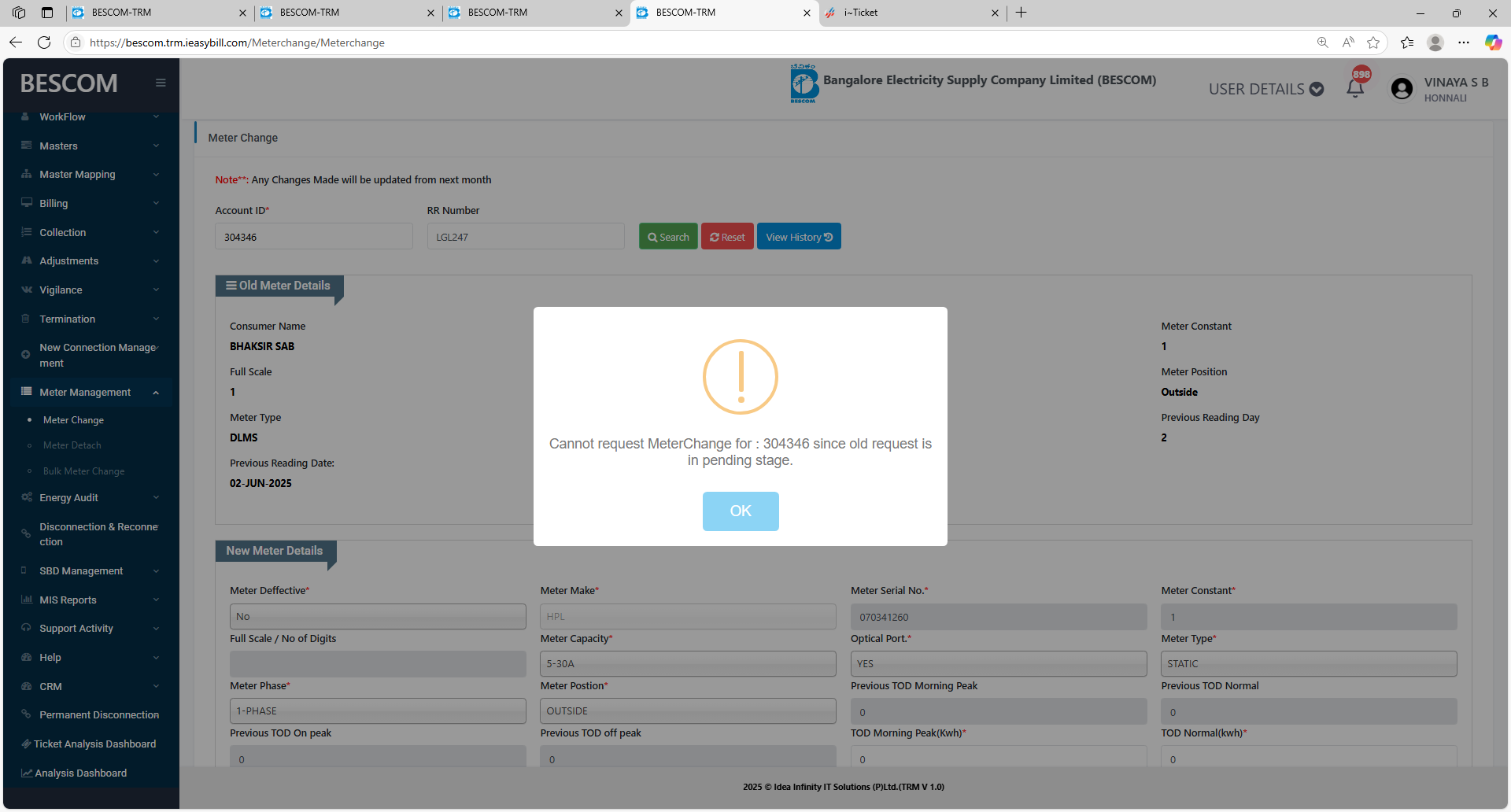
Task: Open the tab actions menu icon
Action: pos(47,13)
